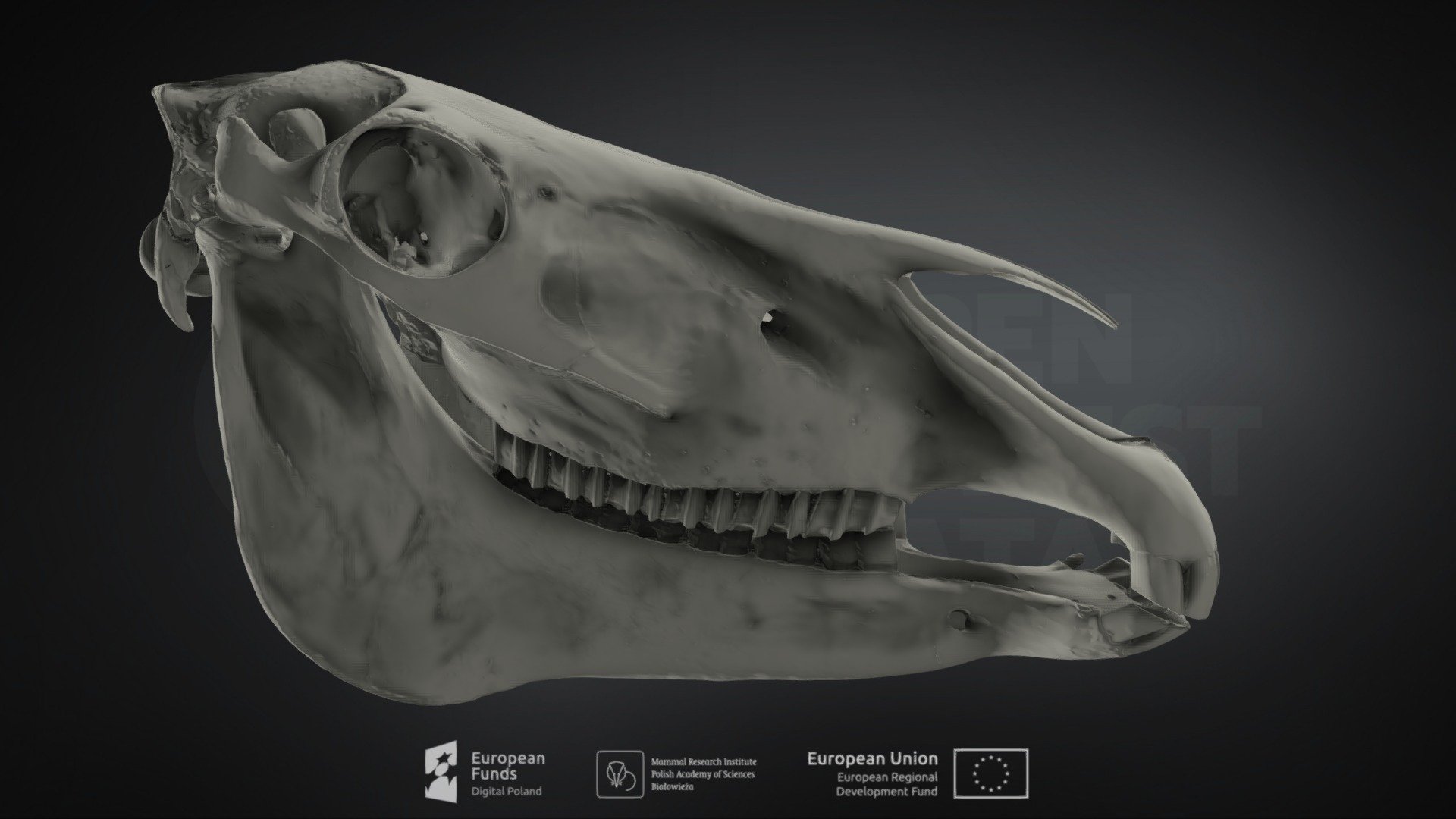This screenshot has height=819, width=1456.
Task: Click the 'Digital Poland' text label
Action: point(507,792)
